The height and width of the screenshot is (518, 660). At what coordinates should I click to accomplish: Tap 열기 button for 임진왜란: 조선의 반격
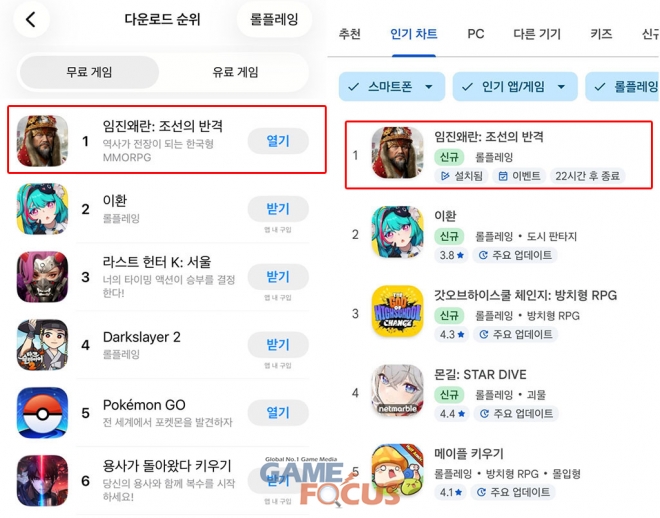coord(278,141)
